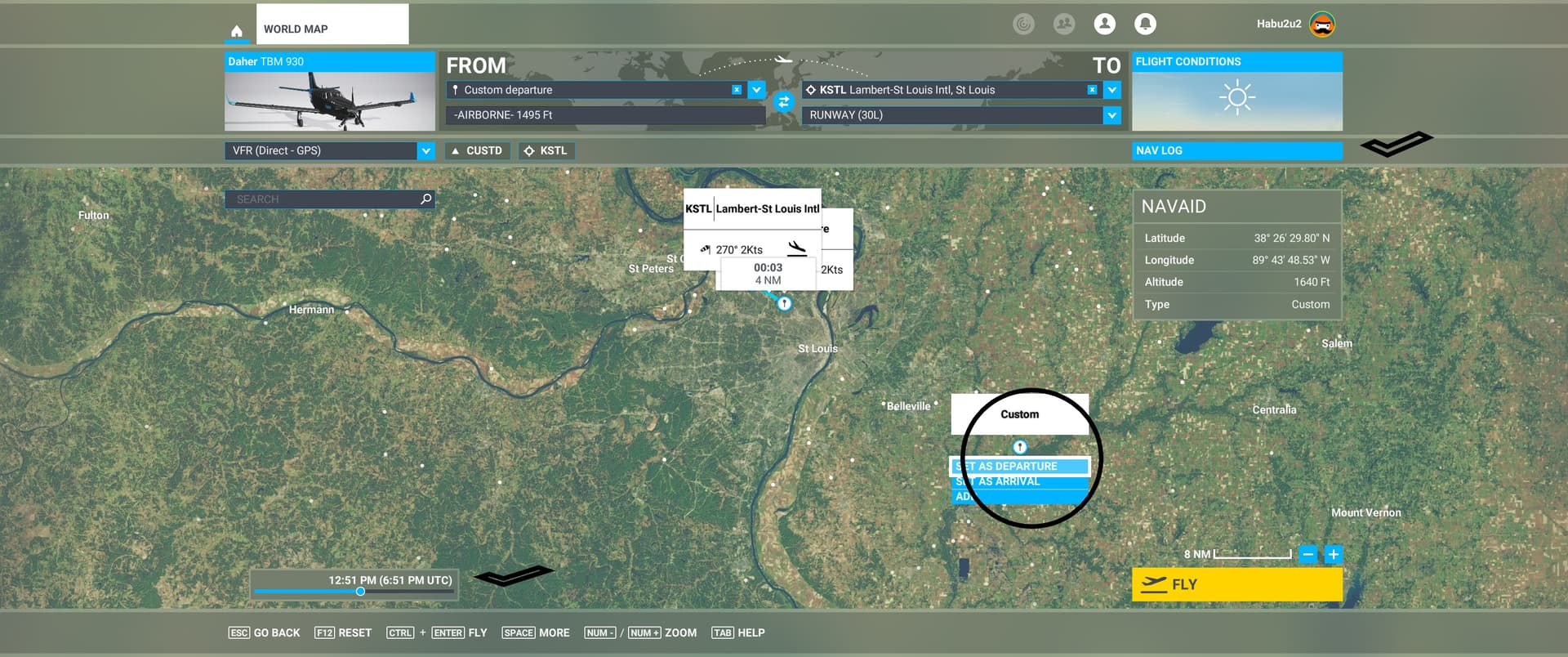Click the 12:51 PM time readout

coord(390,580)
